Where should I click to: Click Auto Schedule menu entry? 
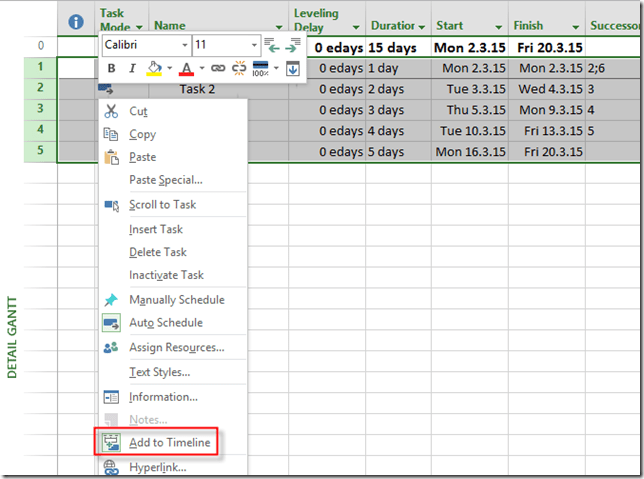point(165,323)
